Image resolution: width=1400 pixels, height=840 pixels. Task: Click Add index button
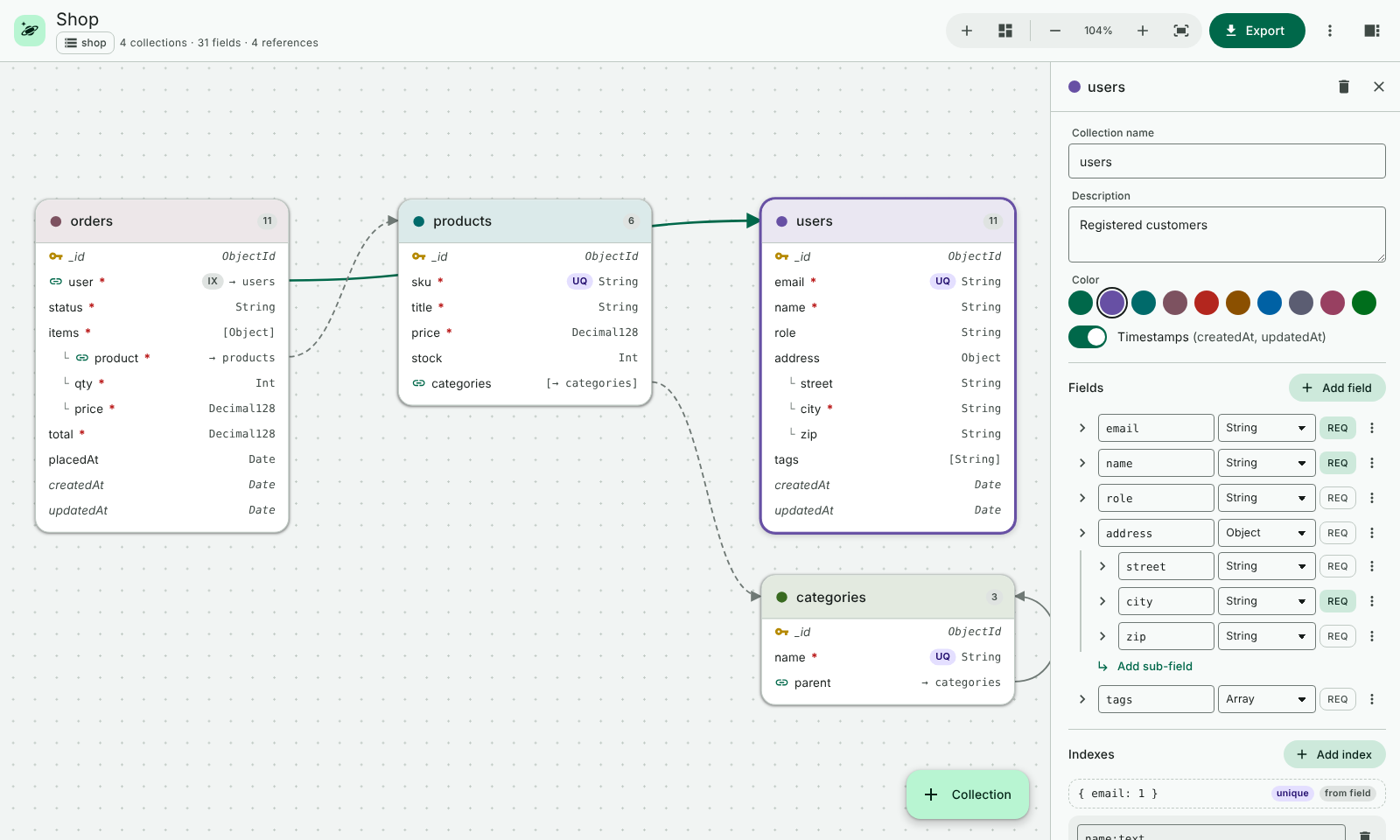pyautogui.click(x=1334, y=754)
